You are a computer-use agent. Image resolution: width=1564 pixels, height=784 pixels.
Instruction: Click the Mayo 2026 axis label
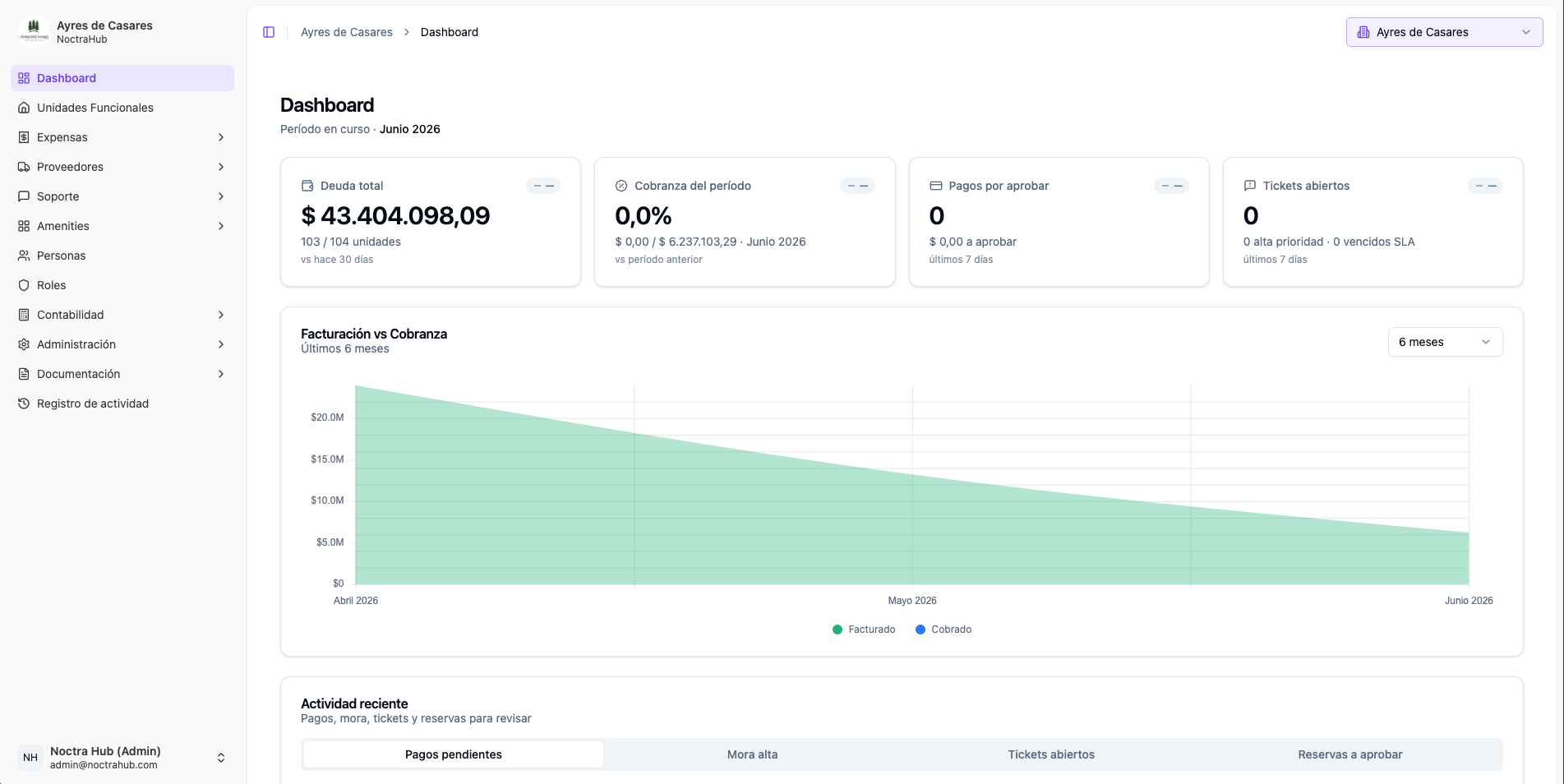point(912,601)
